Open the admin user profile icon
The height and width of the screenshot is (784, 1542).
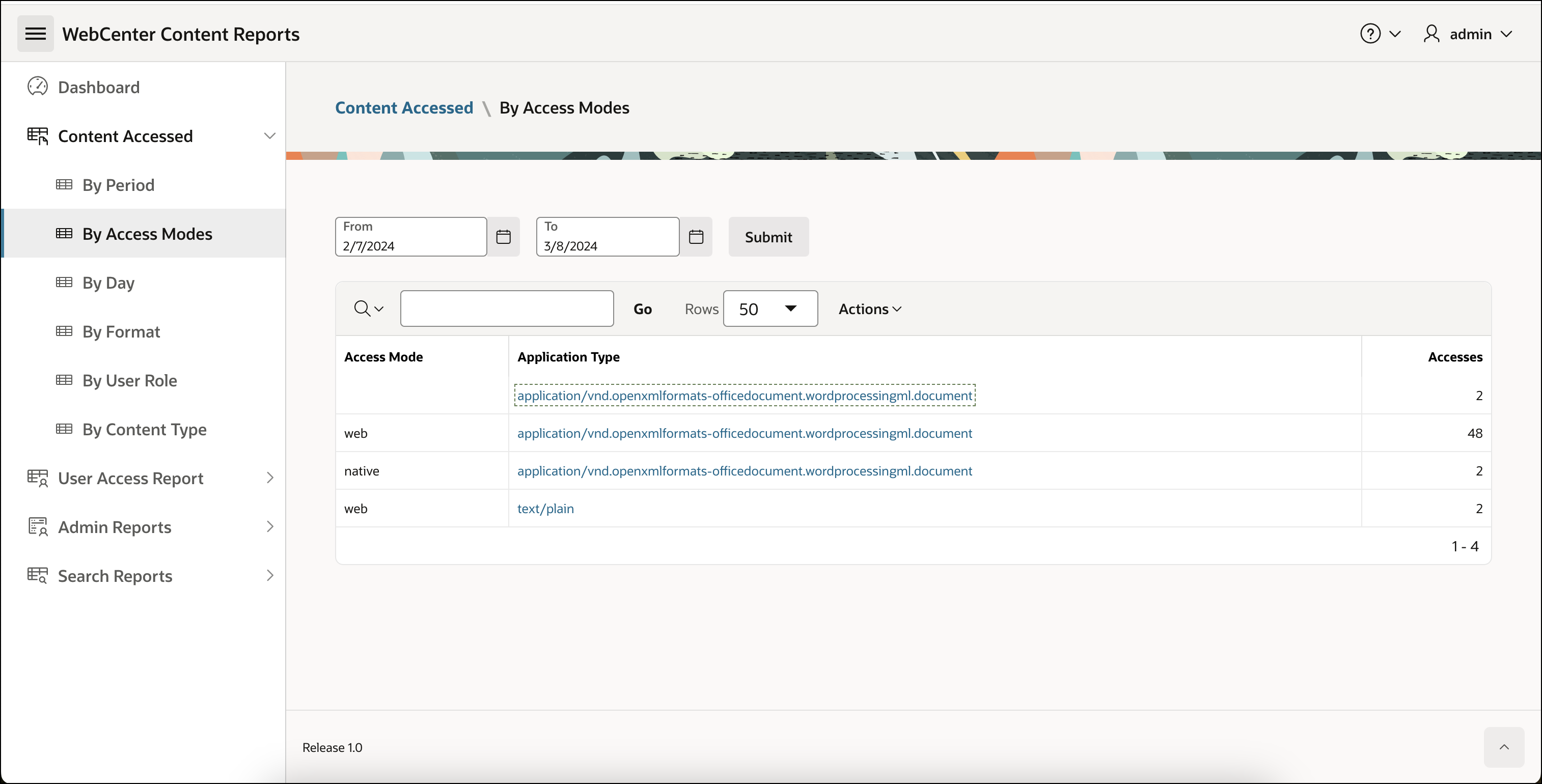click(1431, 34)
